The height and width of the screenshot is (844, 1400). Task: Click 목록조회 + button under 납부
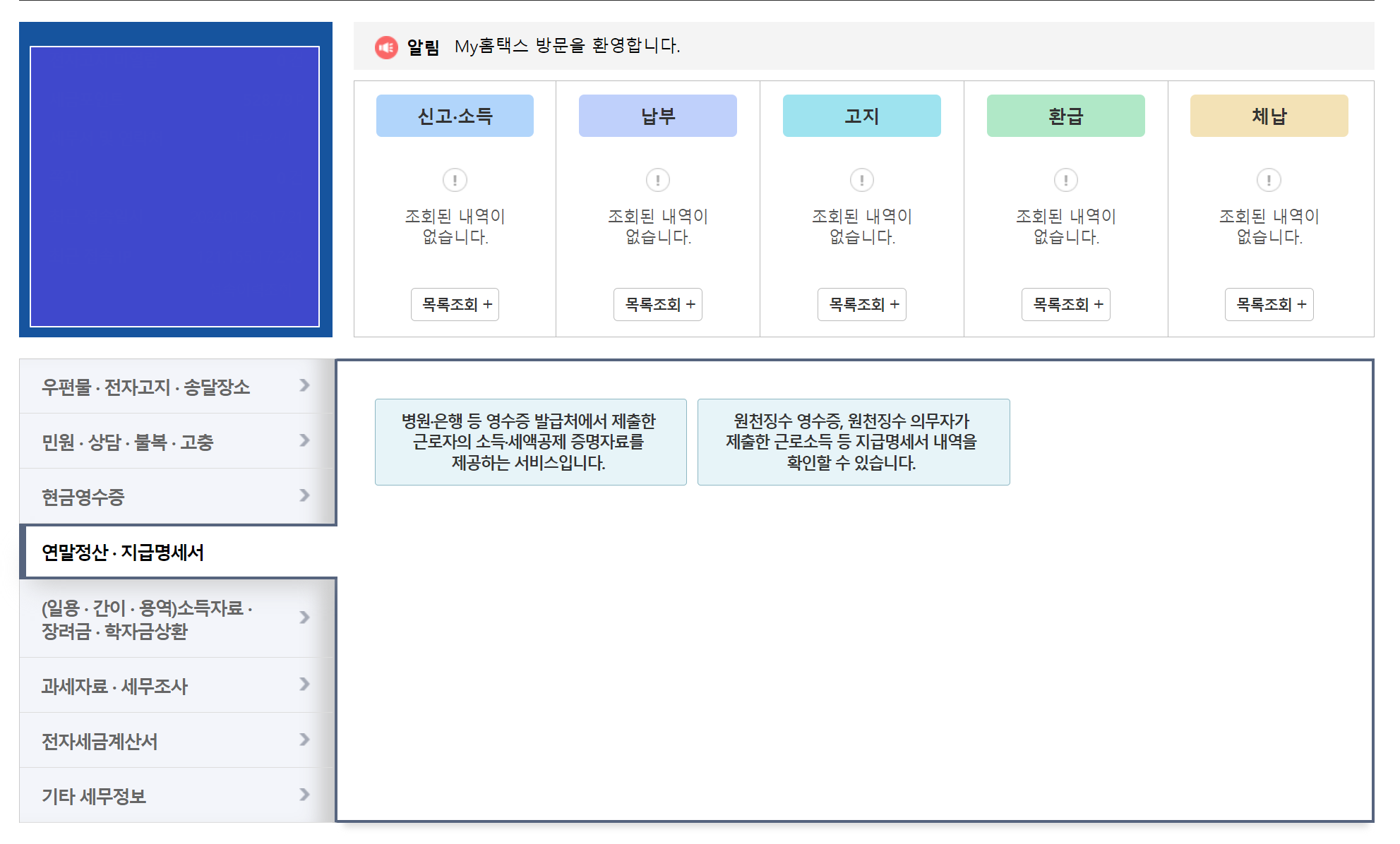[658, 304]
